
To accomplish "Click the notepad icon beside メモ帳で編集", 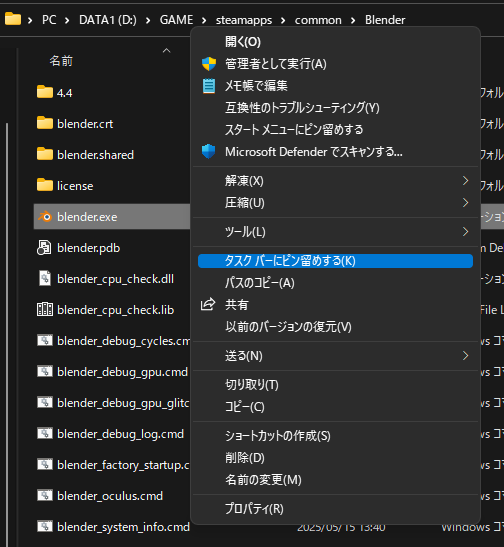I will (209, 86).
